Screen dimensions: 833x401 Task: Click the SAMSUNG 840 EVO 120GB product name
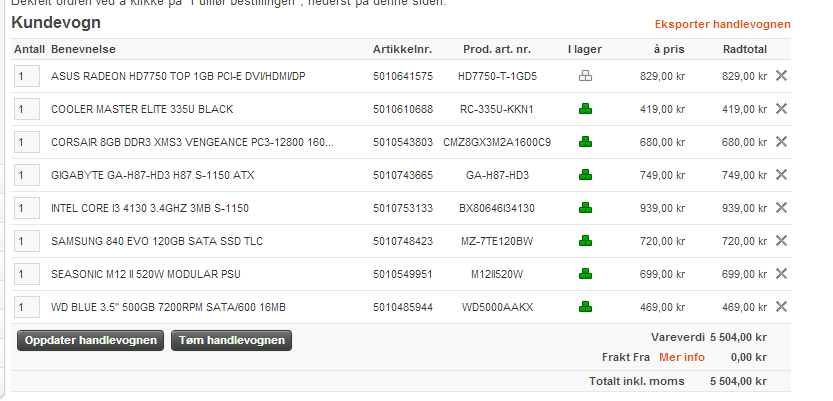click(157, 241)
